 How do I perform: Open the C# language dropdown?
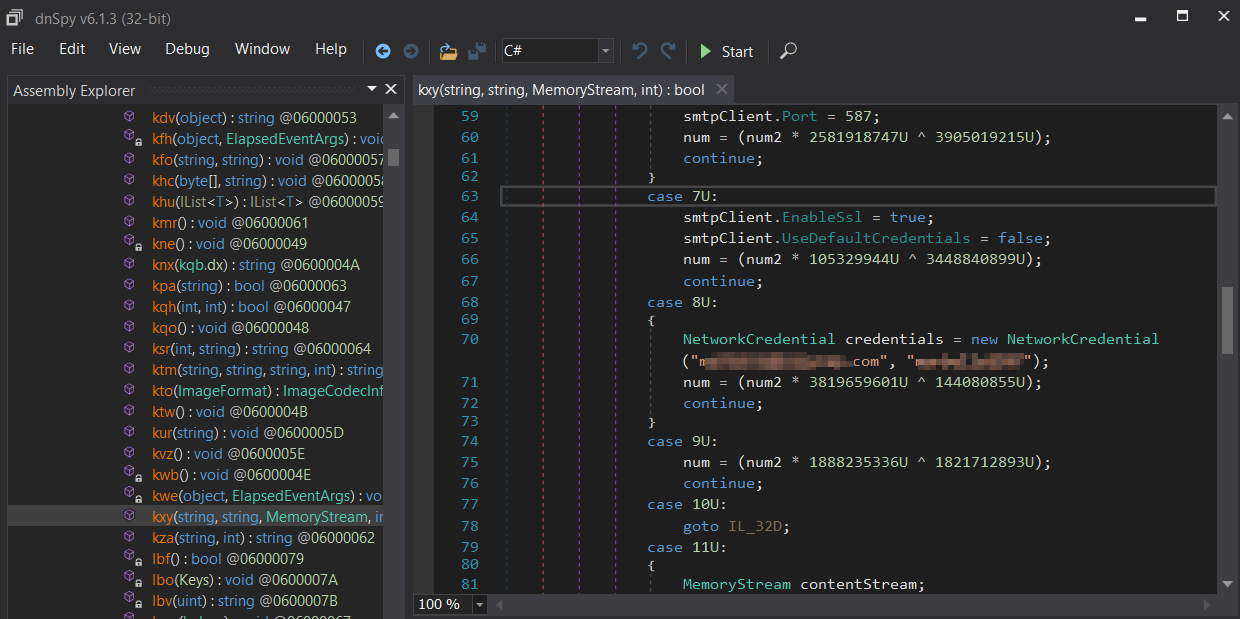[x=605, y=51]
